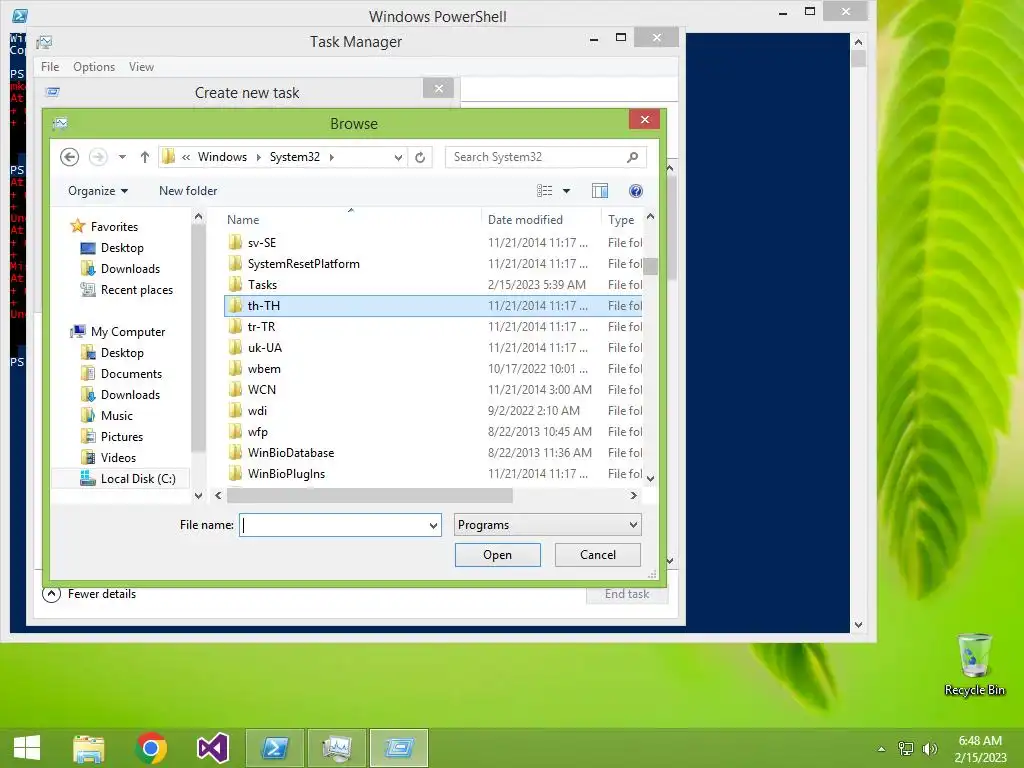Screen dimensions: 1024x768
Task: Open Visual Studio from taskbar
Action: click(213, 748)
